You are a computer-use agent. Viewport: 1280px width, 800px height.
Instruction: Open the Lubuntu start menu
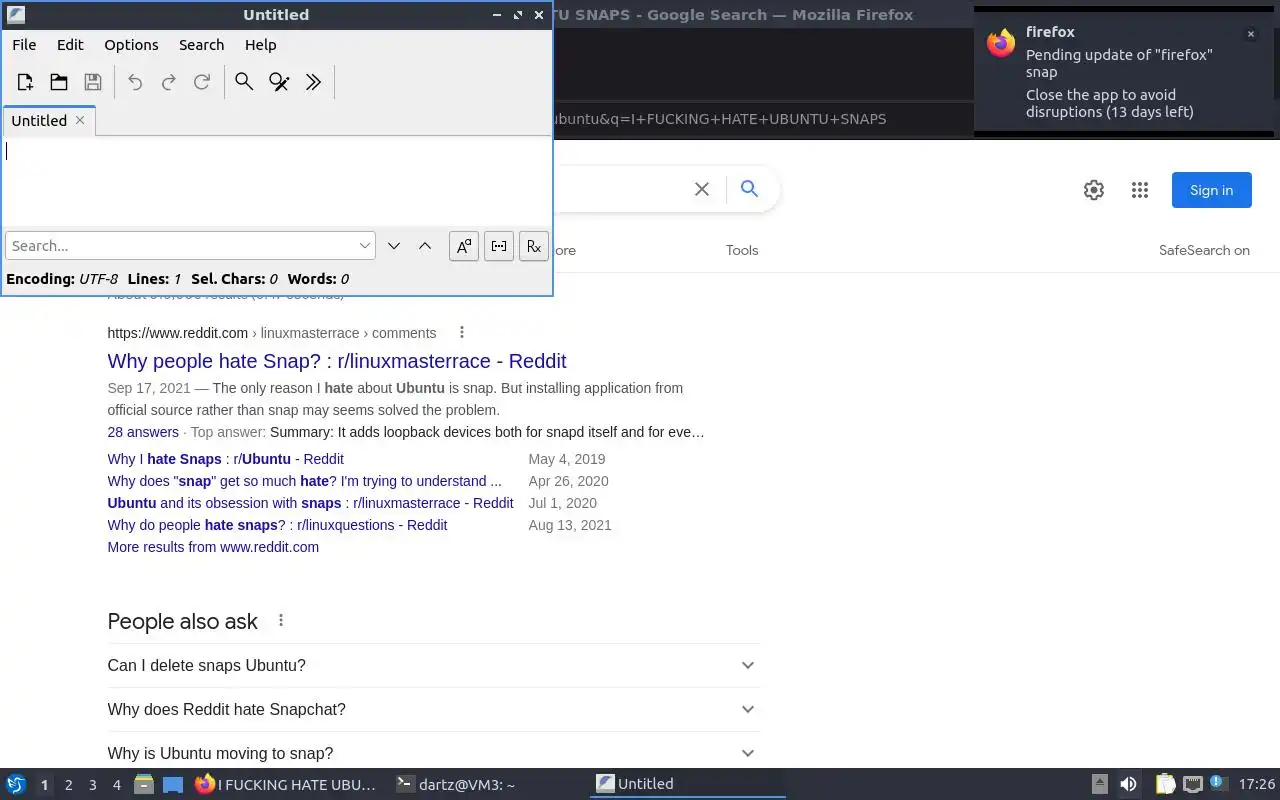coord(16,785)
